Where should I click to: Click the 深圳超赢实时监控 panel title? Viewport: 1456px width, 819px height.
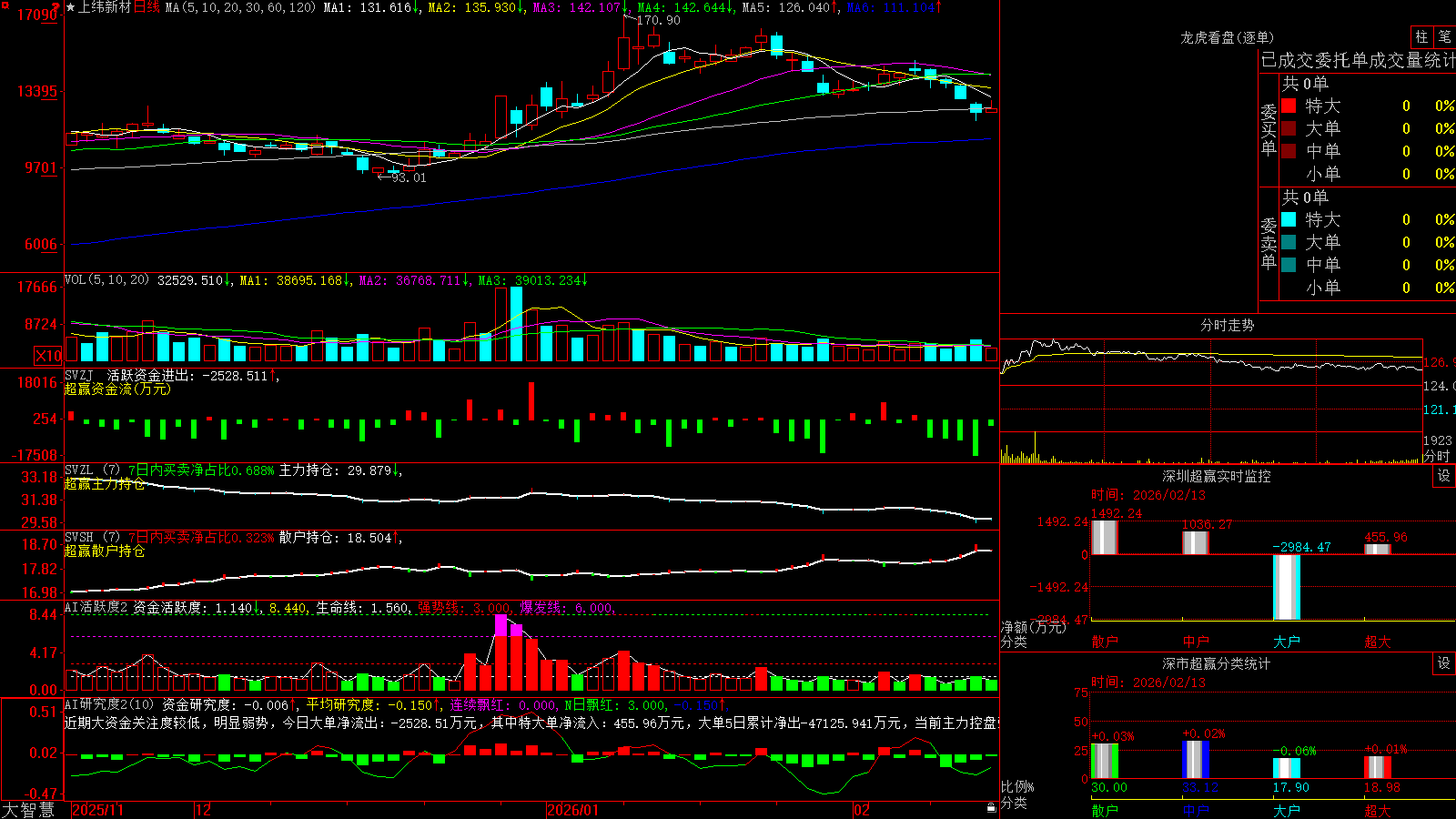coord(1217,476)
